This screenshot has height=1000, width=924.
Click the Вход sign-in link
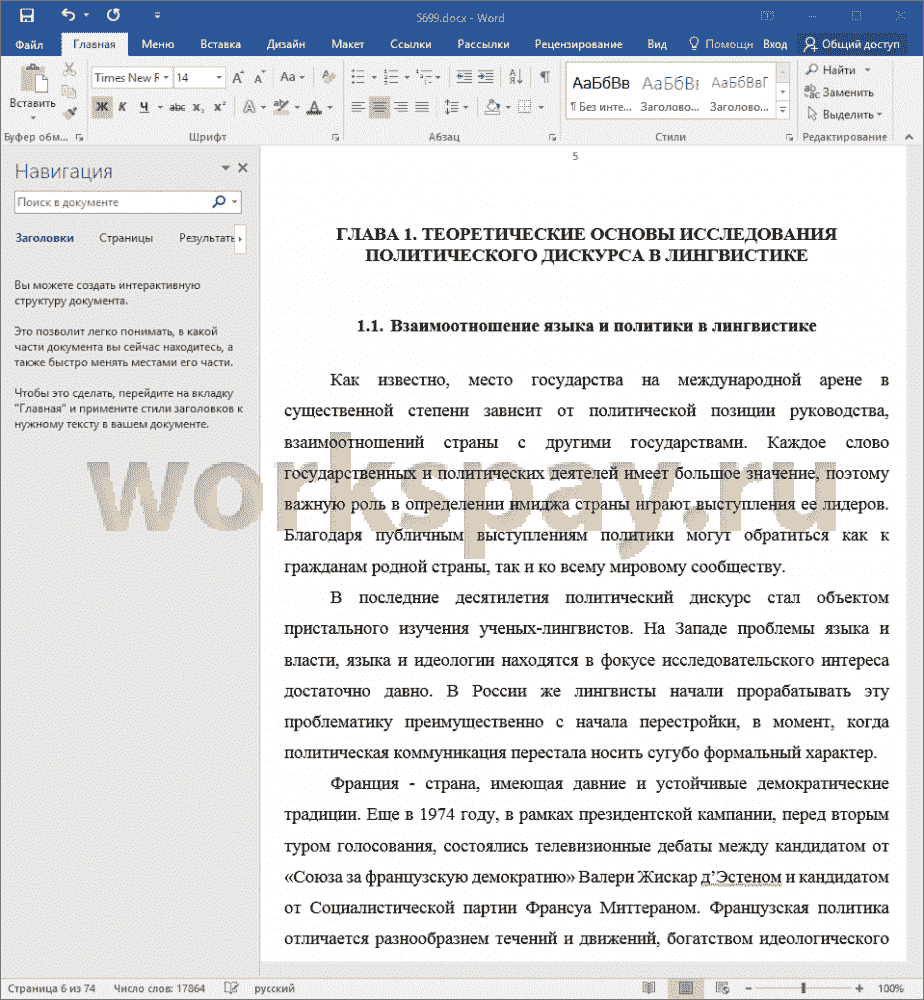point(775,44)
